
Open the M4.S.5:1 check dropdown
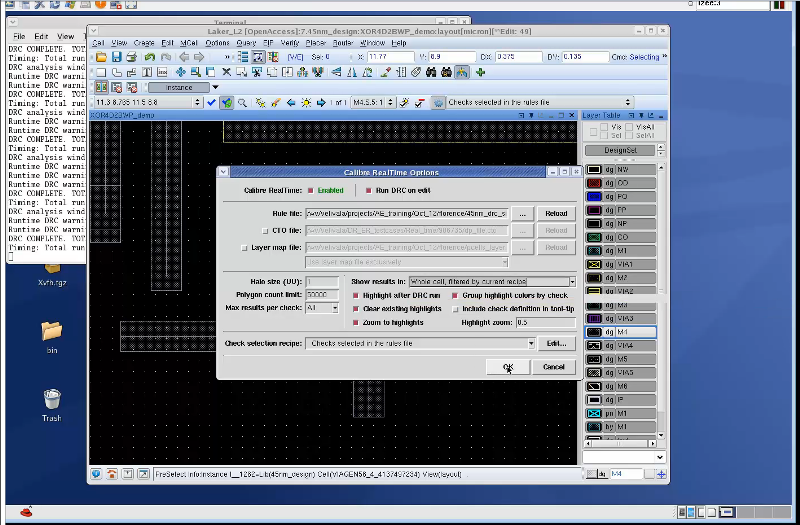click(x=390, y=103)
